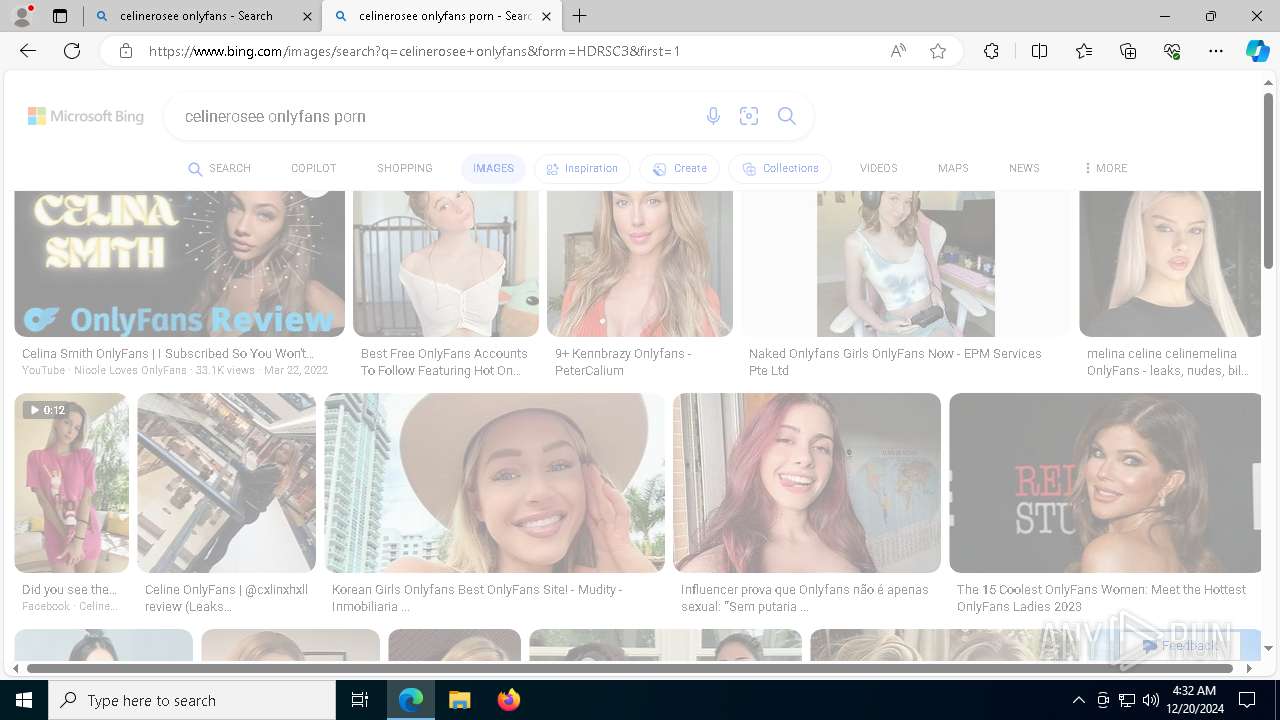Open Browser essentials heart icon
Image resolution: width=1280 pixels, height=720 pixels.
[x=1172, y=51]
